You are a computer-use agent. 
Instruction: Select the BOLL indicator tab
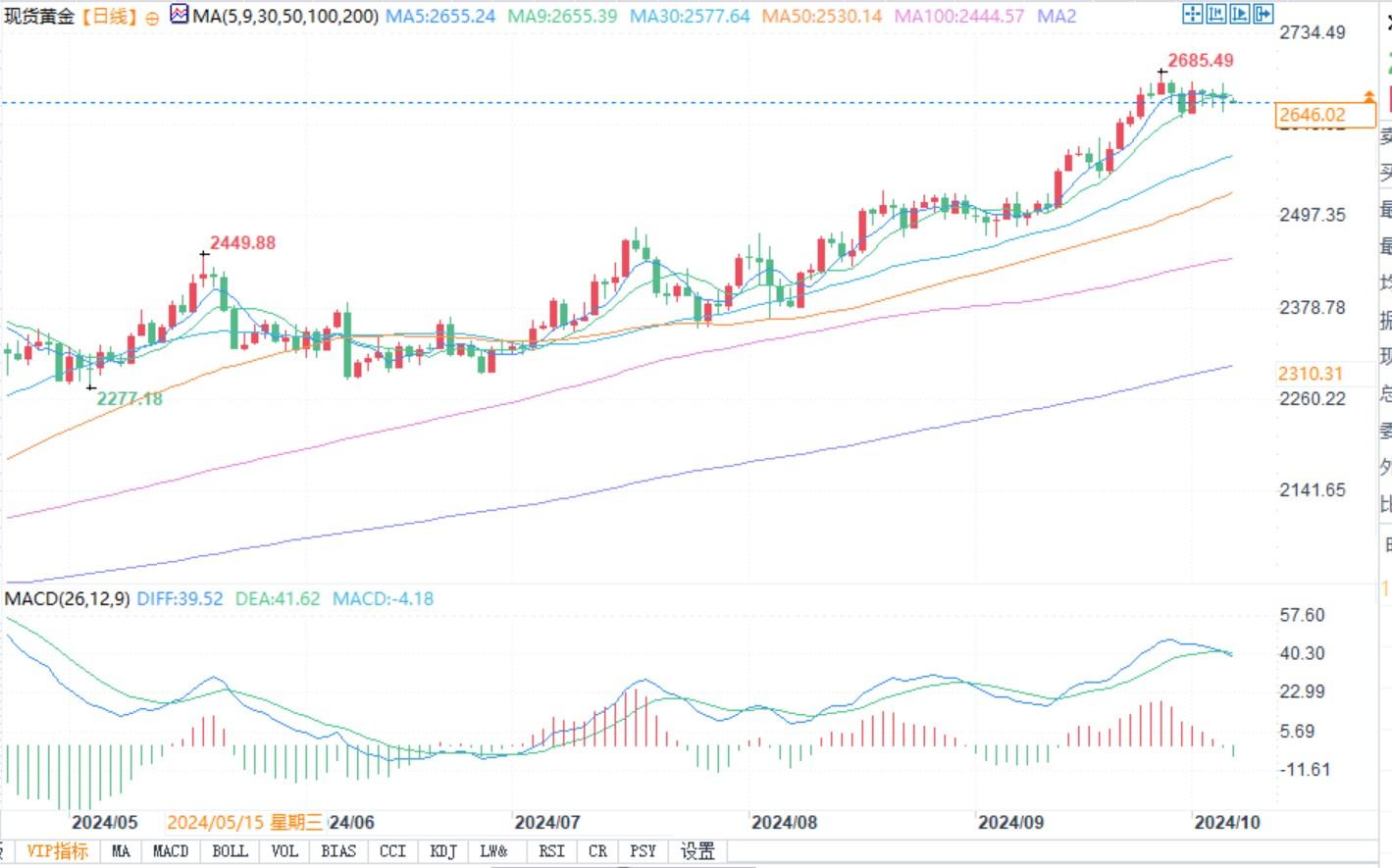[x=230, y=851]
